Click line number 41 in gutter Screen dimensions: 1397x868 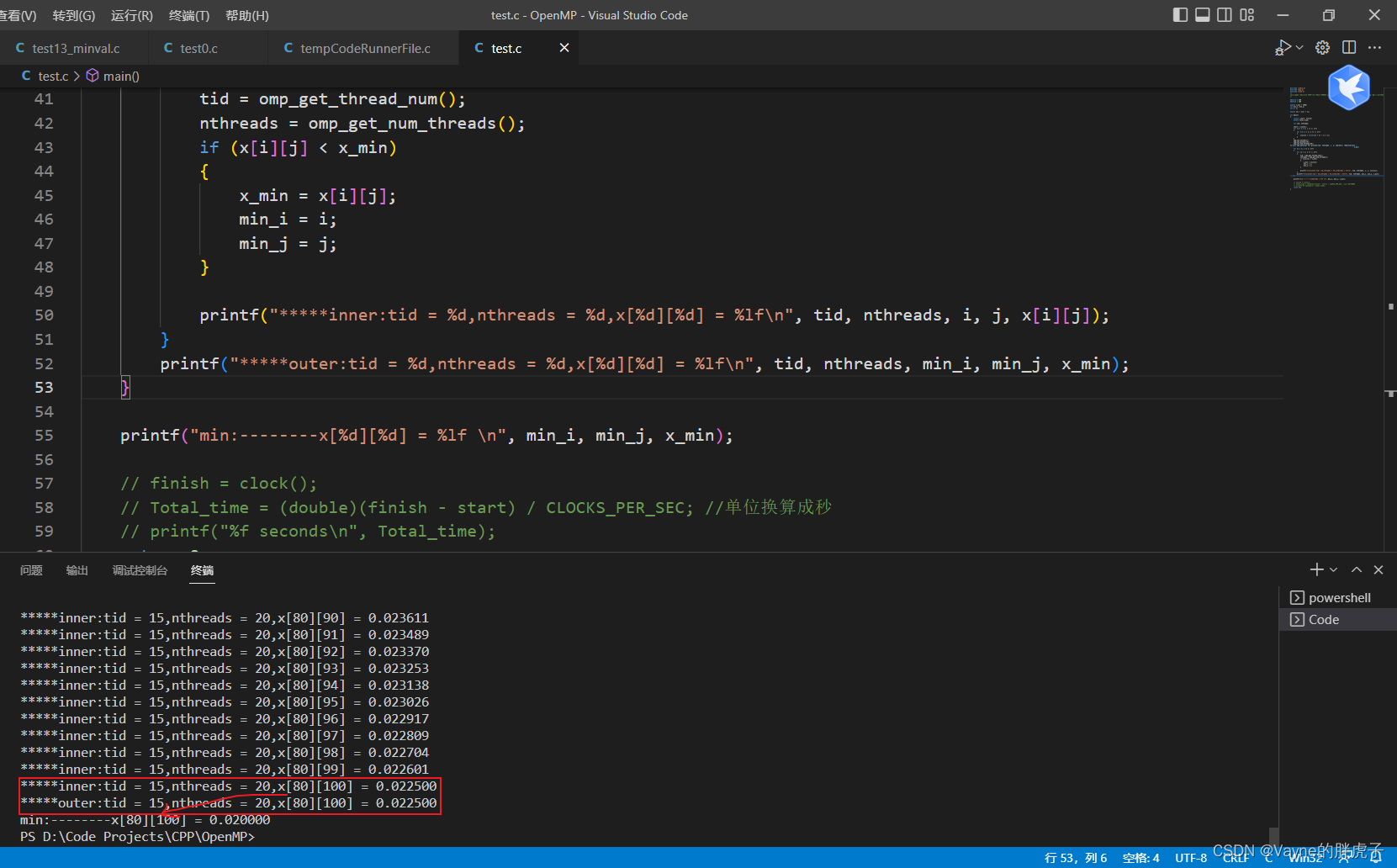click(x=44, y=99)
